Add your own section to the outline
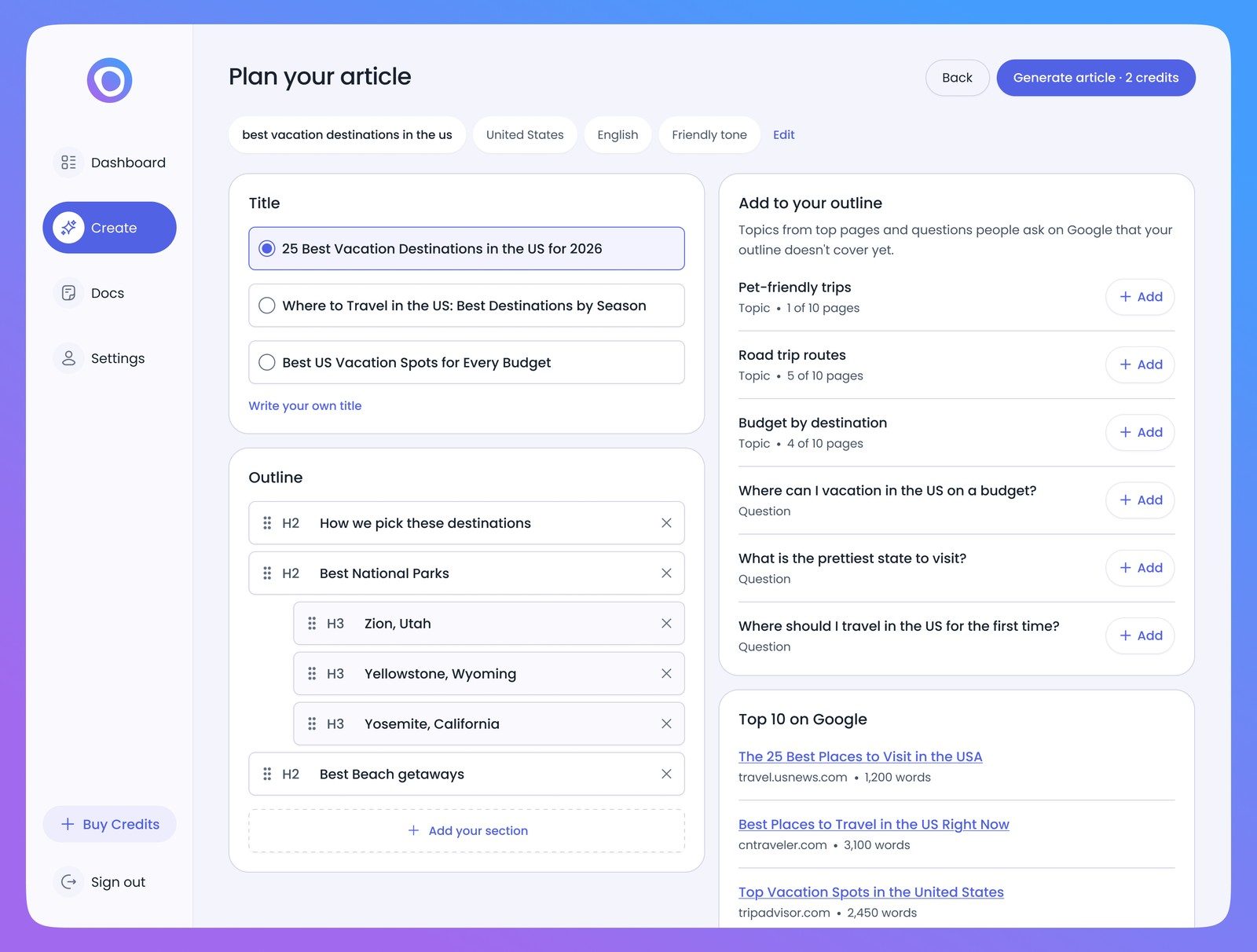 click(467, 831)
